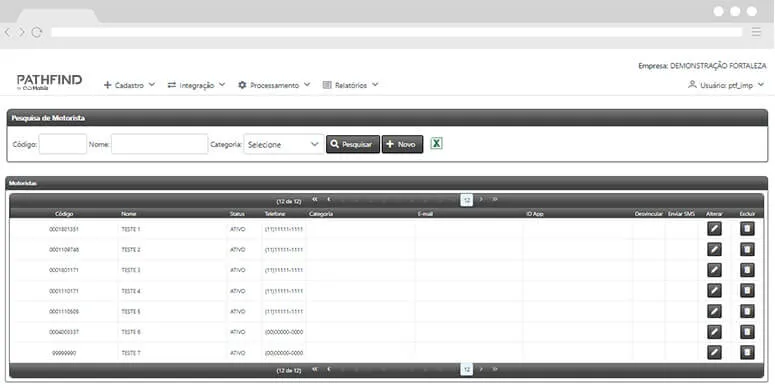This screenshot has width=775, height=390.
Task: Delete the TESTE 7 row
Action: click(x=747, y=352)
